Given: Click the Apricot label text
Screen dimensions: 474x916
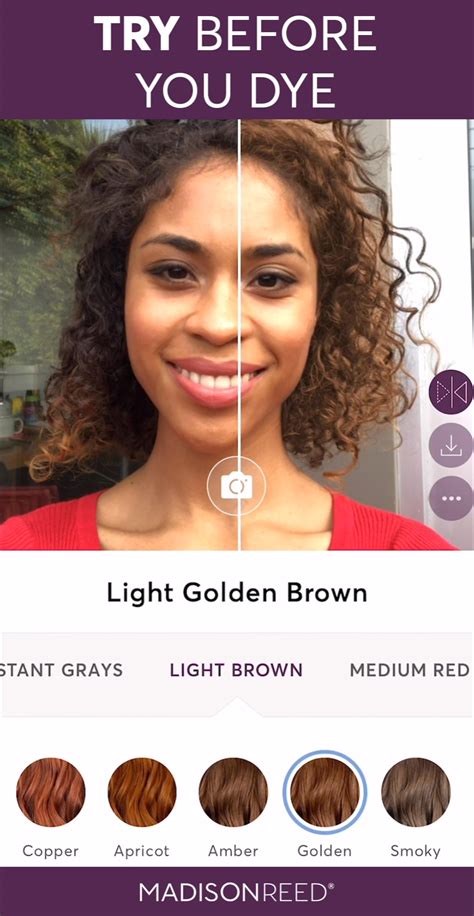Looking at the screenshot, I should pos(142,851).
